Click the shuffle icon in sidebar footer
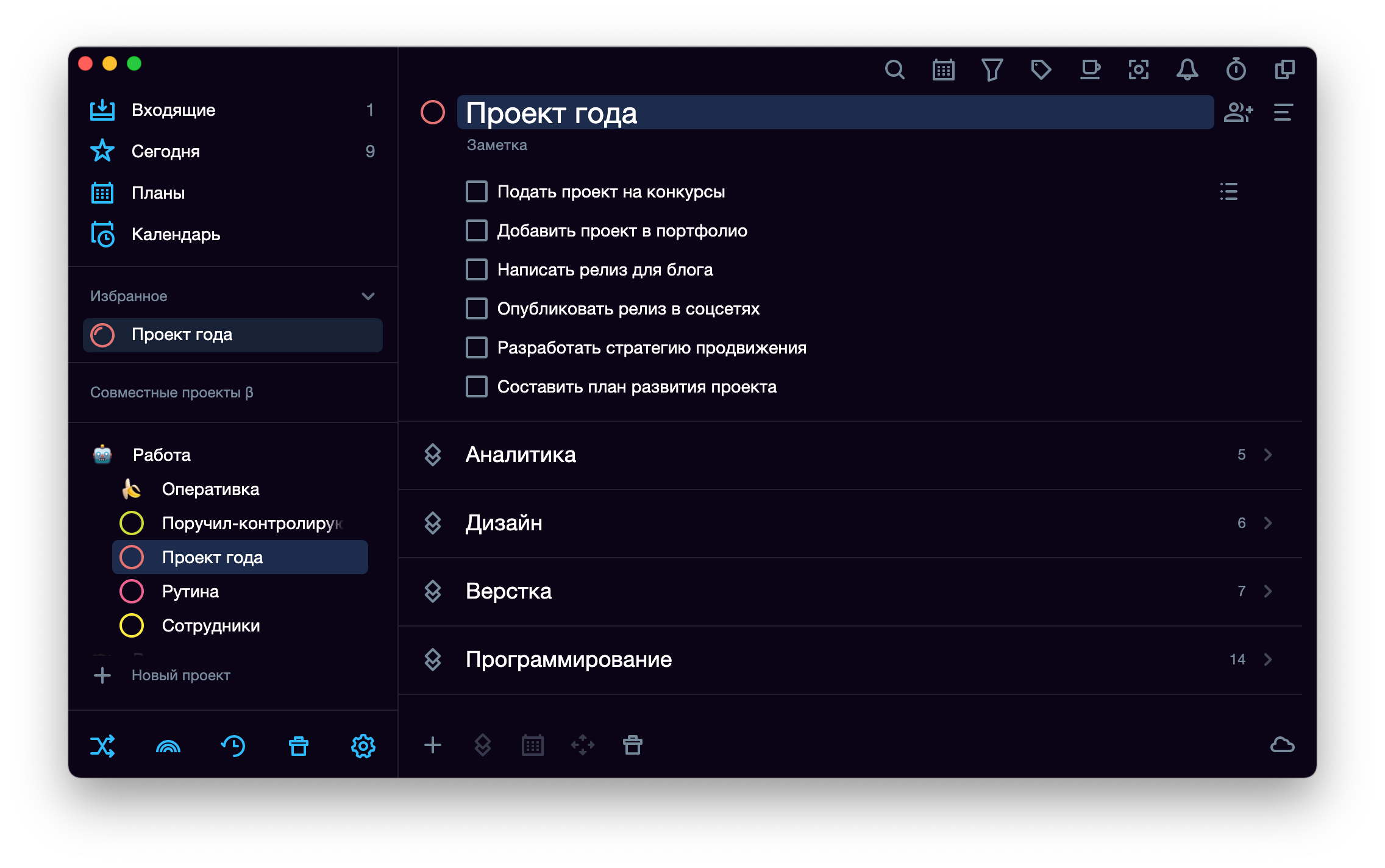This screenshot has width=1385, height=868. (102, 746)
